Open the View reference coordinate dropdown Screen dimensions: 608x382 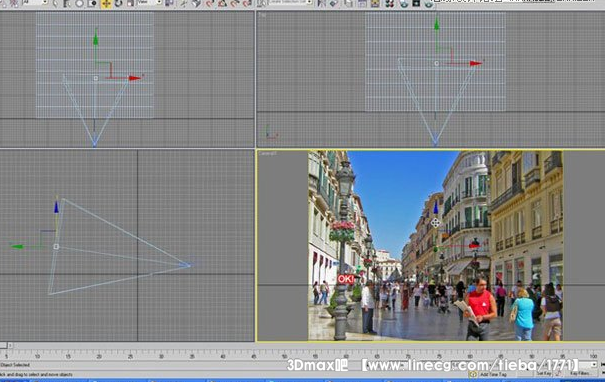150,3
